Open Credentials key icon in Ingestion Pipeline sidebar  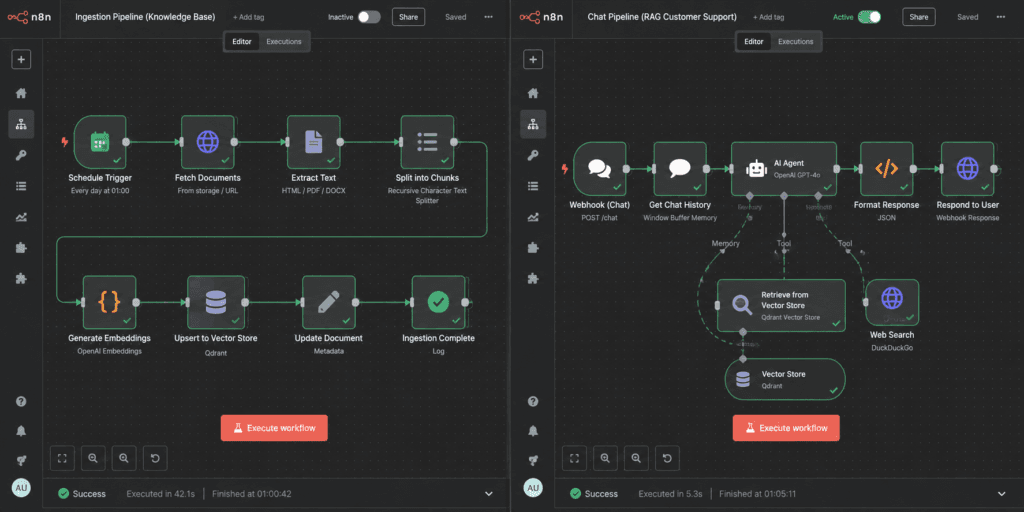click(21, 155)
